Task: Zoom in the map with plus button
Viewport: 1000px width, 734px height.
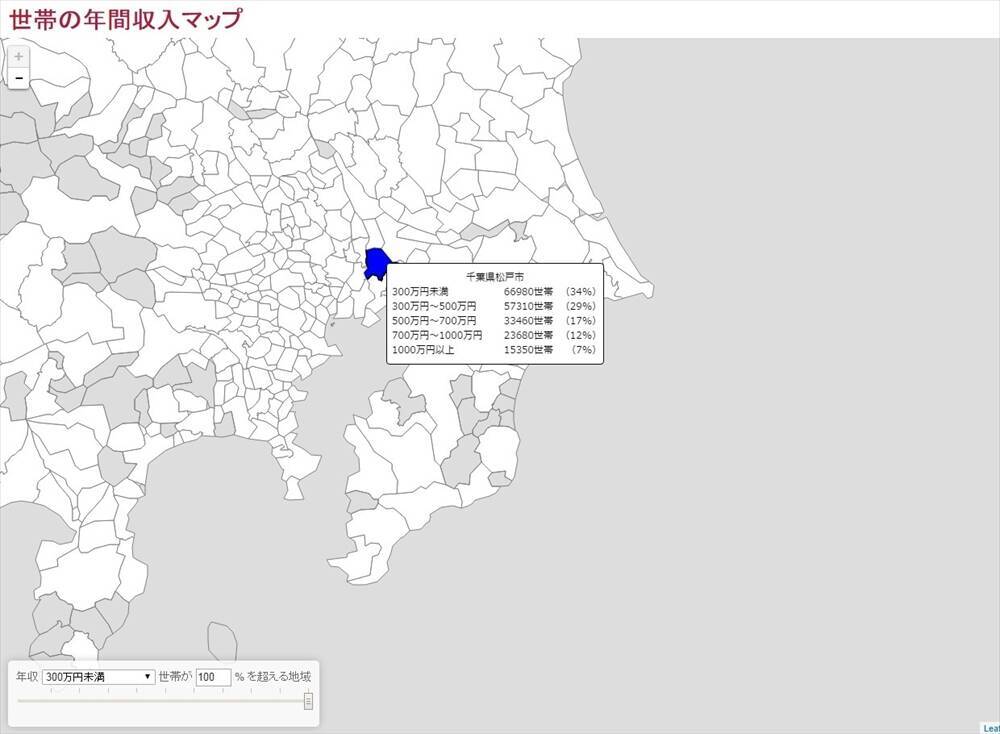Action: pos(18,57)
